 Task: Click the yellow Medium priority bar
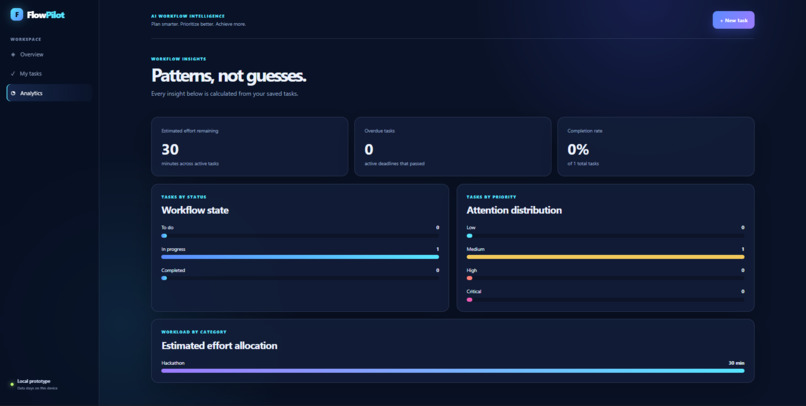(606, 257)
